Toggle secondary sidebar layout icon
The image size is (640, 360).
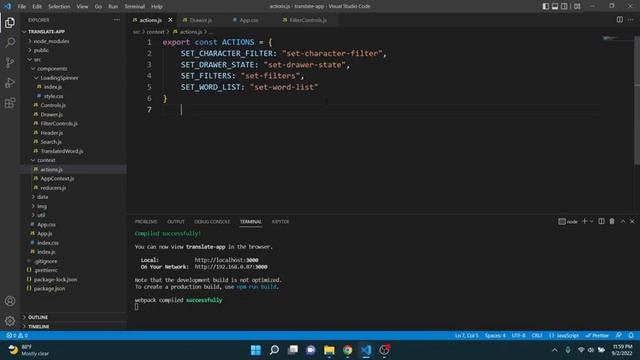[564, 6]
